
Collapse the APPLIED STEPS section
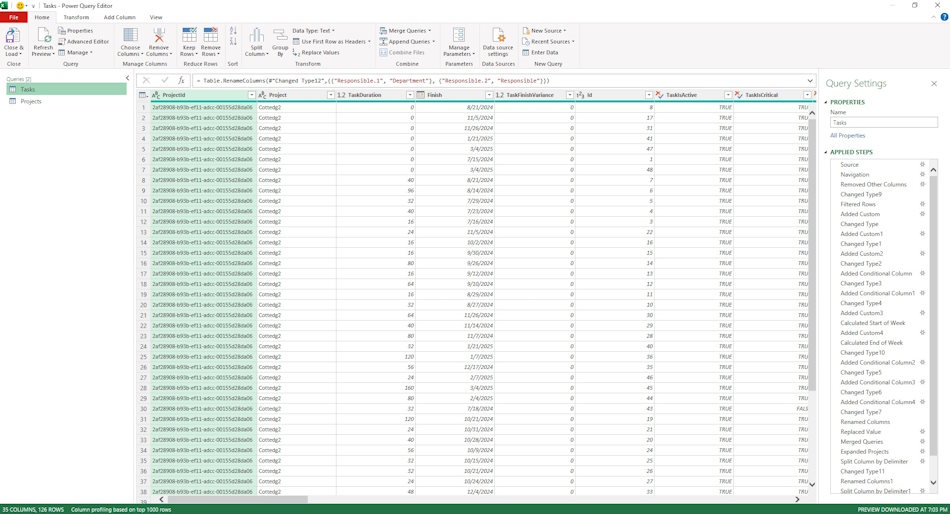(826, 152)
